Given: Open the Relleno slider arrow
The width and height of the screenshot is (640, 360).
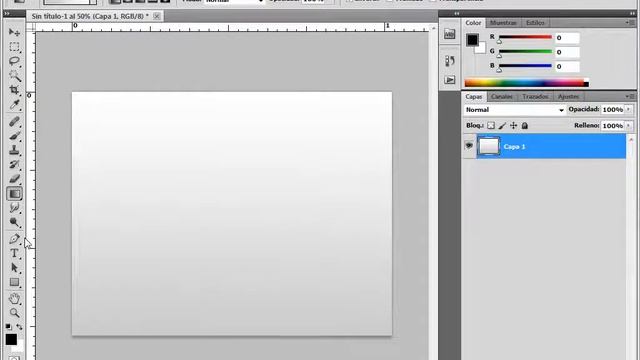Looking at the screenshot, I should click(x=629, y=126).
